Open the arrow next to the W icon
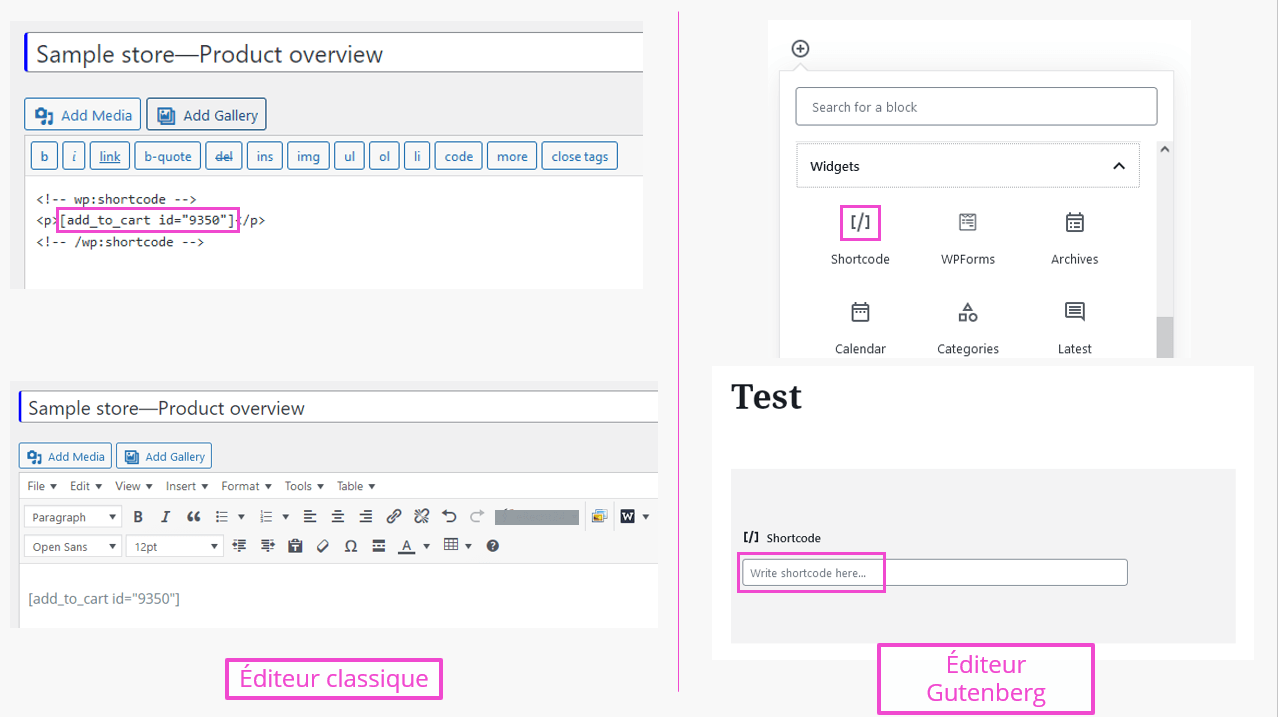The width and height of the screenshot is (1278, 717). point(646,517)
